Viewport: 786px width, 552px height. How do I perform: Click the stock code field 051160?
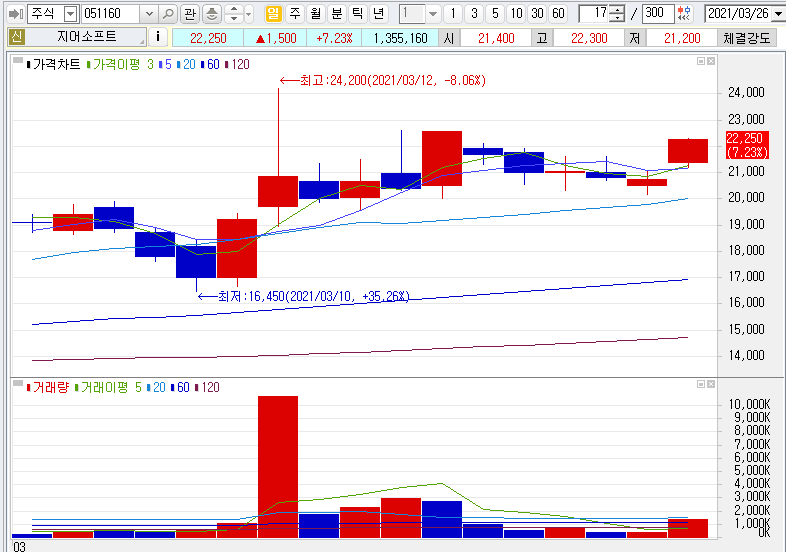click(111, 14)
